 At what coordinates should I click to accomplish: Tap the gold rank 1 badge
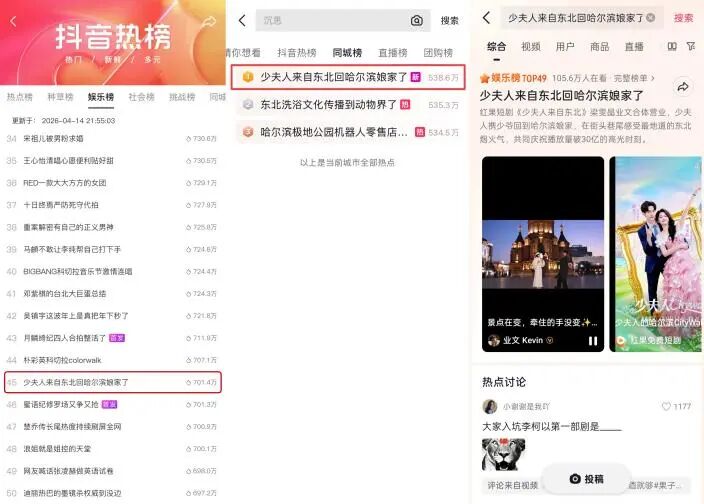pyautogui.click(x=248, y=77)
